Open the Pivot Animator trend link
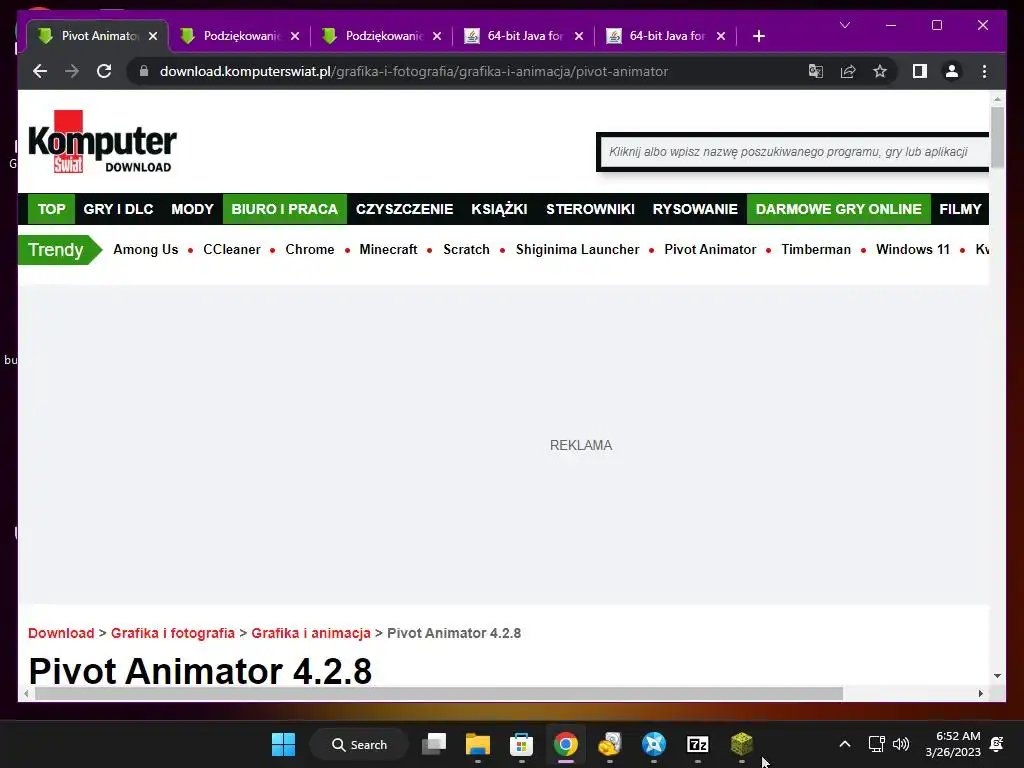The width and height of the screenshot is (1024, 768). 710,249
